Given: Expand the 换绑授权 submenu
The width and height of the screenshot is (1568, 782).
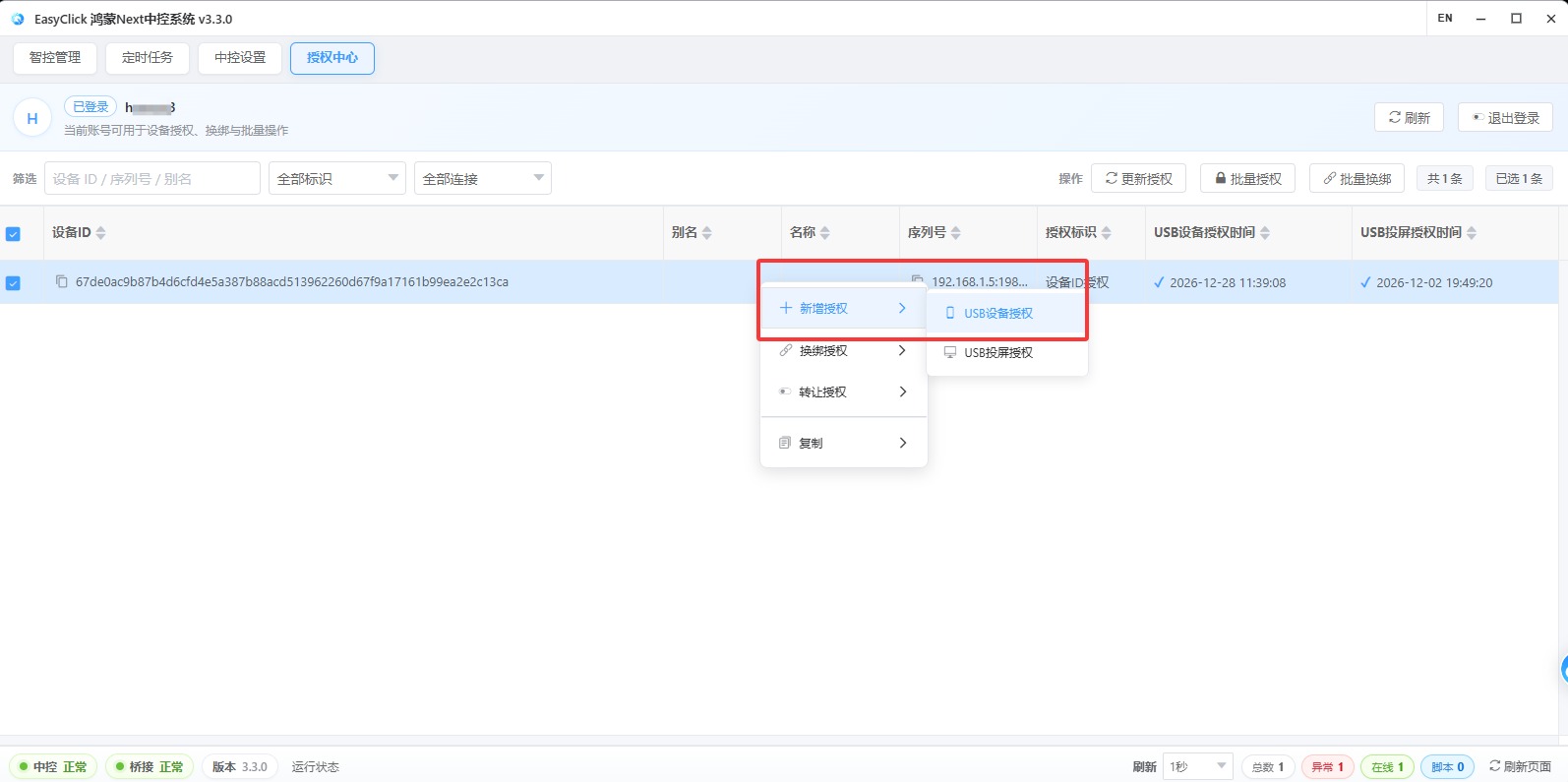Looking at the screenshot, I should [844, 350].
